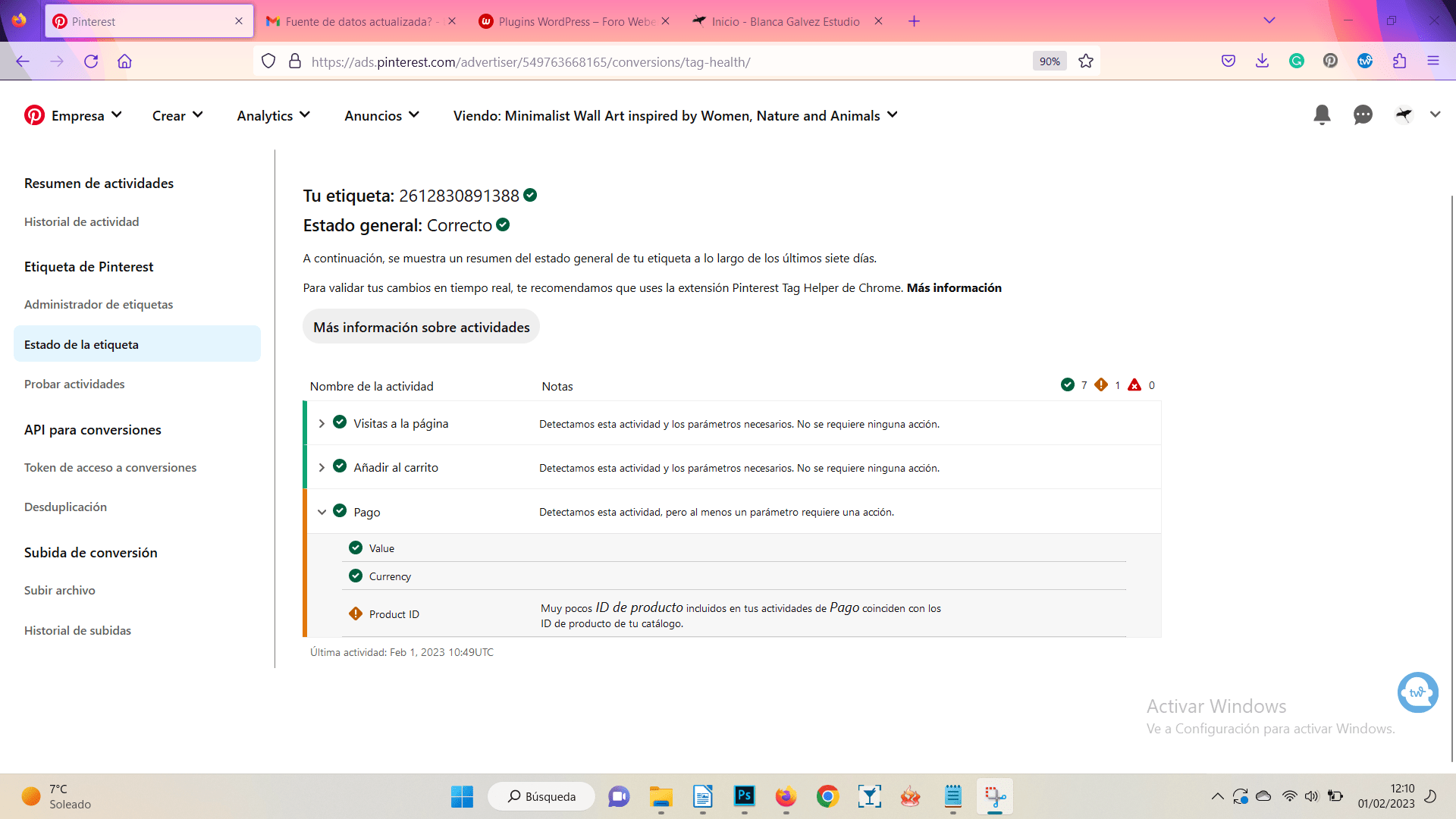Open the weather widget showing 7°C

click(57, 796)
